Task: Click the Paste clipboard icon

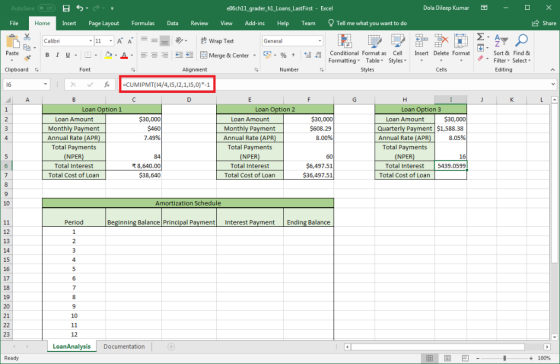Action: (x=12, y=42)
